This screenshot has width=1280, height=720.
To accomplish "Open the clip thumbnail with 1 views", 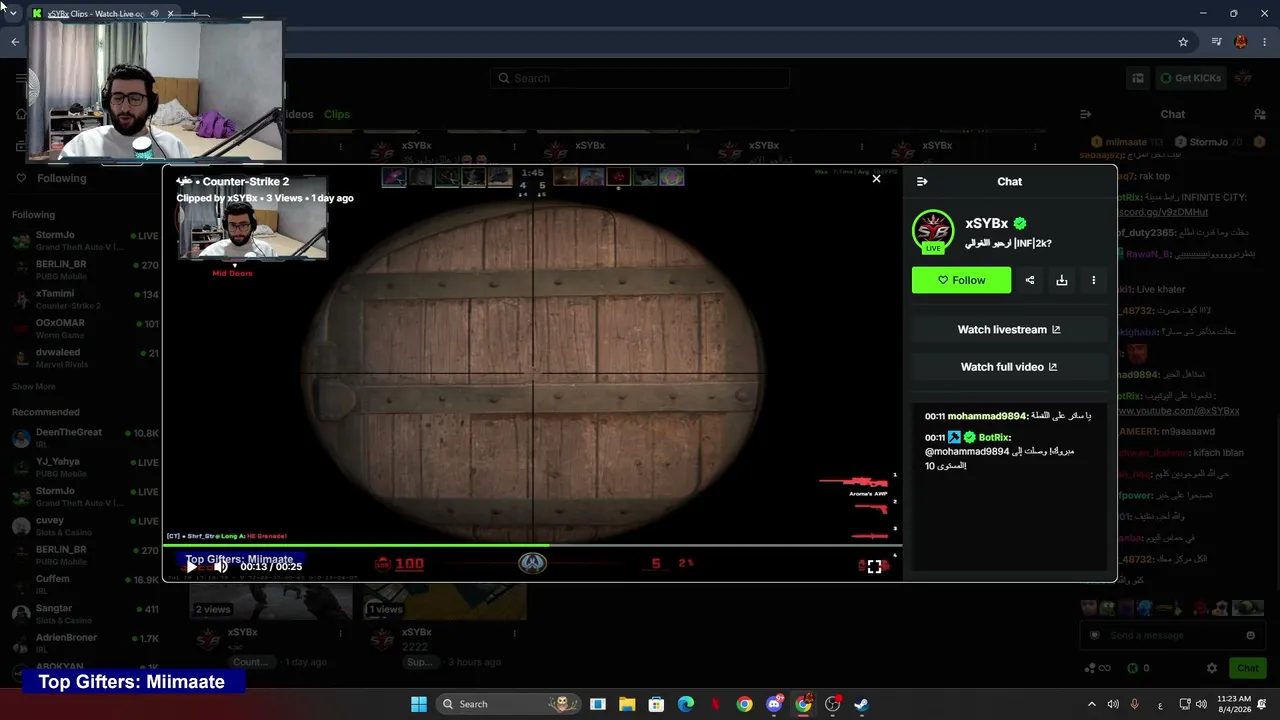I will [x=445, y=602].
